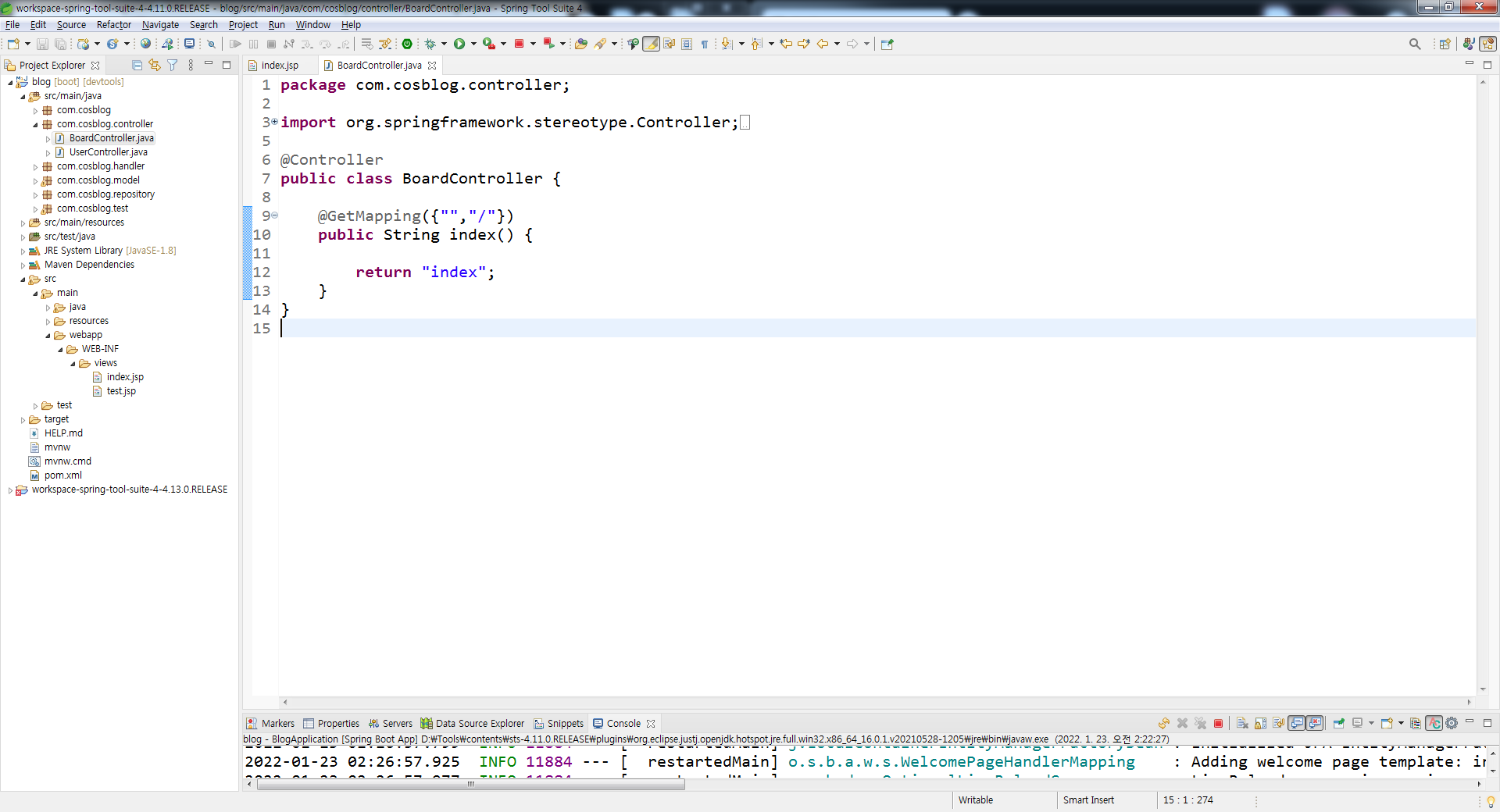1500x812 pixels.
Task: Click the editor vertical scrollbar down arrow
Action: point(1483,689)
